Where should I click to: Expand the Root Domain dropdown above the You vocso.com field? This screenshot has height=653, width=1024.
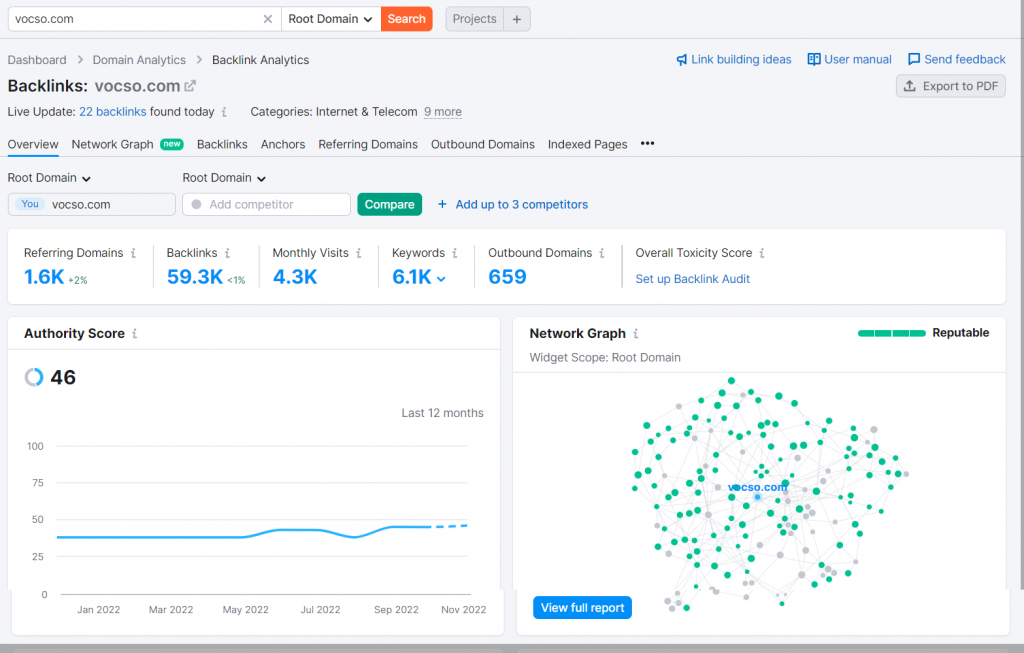click(x=49, y=178)
